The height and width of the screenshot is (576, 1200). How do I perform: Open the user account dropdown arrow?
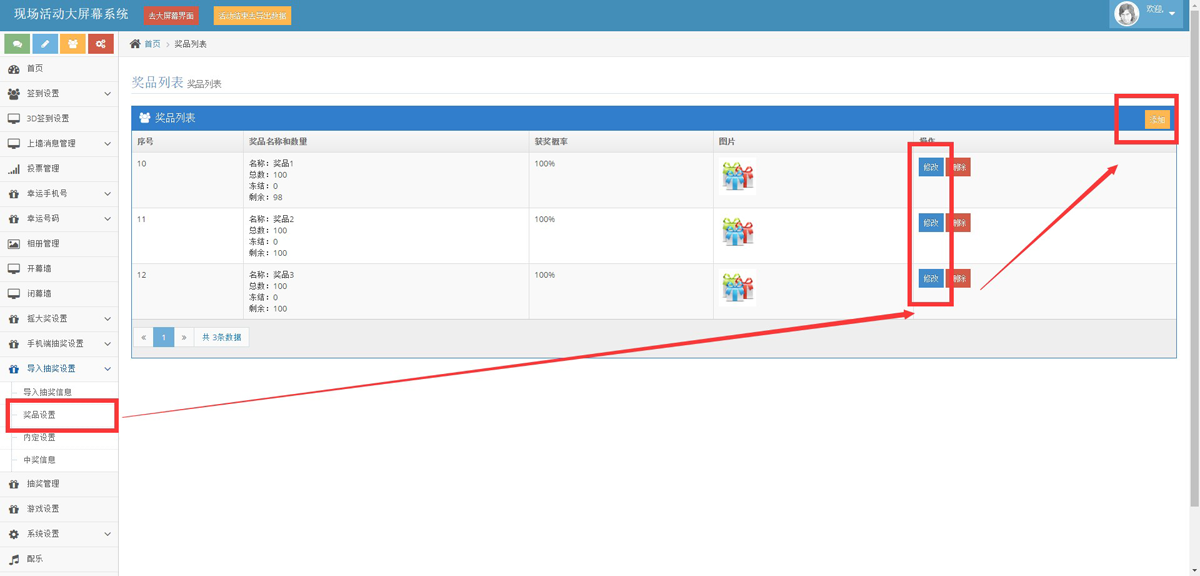[1172, 15]
